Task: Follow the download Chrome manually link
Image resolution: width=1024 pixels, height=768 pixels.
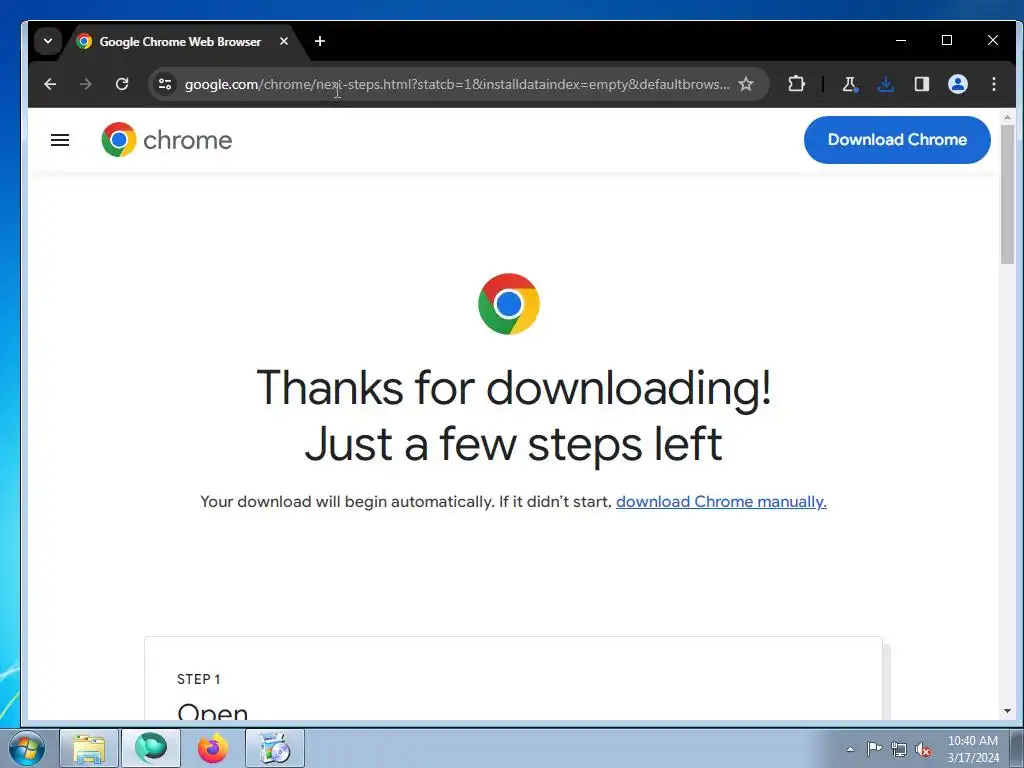Action: tap(721, 502)
